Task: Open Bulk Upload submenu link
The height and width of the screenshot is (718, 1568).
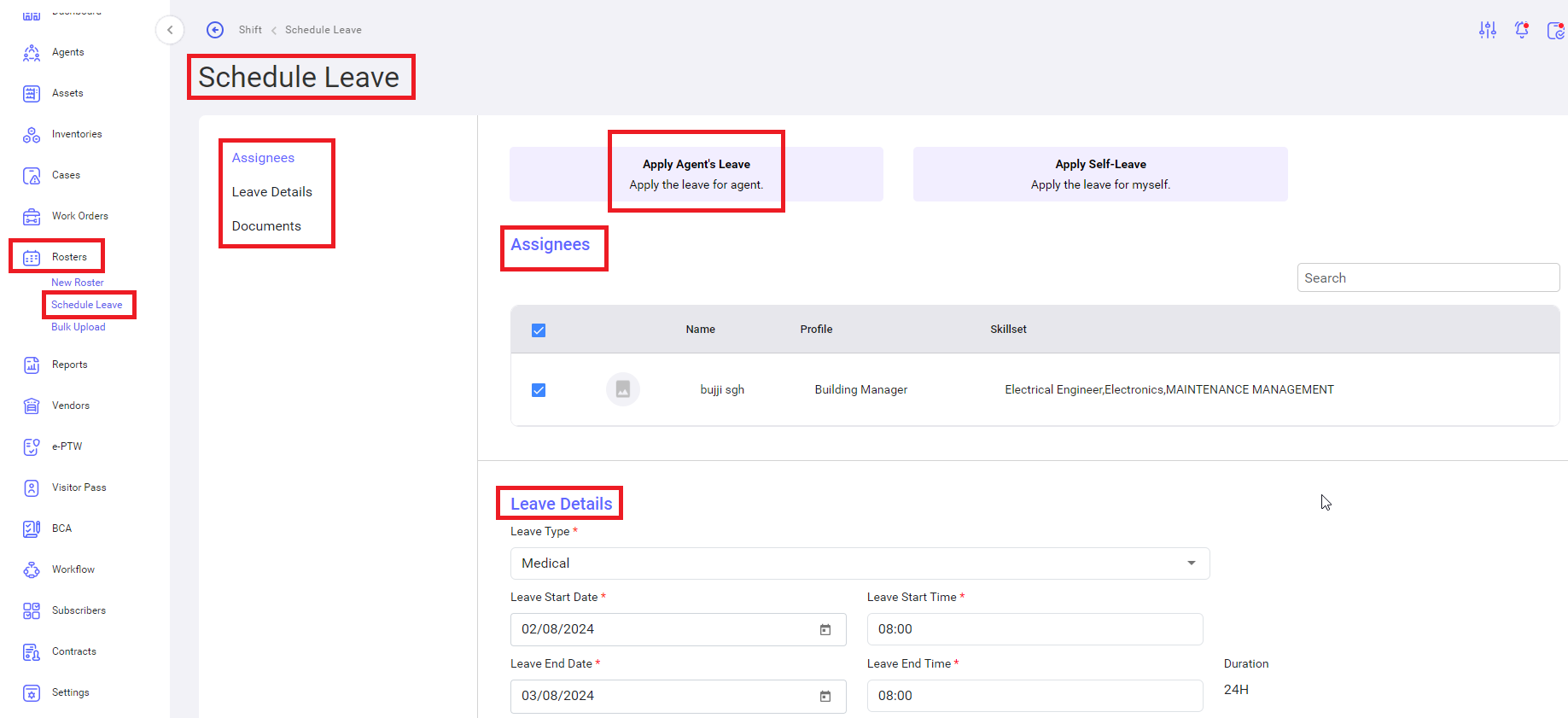Action: pyautogui.click(x=79, y=327)
